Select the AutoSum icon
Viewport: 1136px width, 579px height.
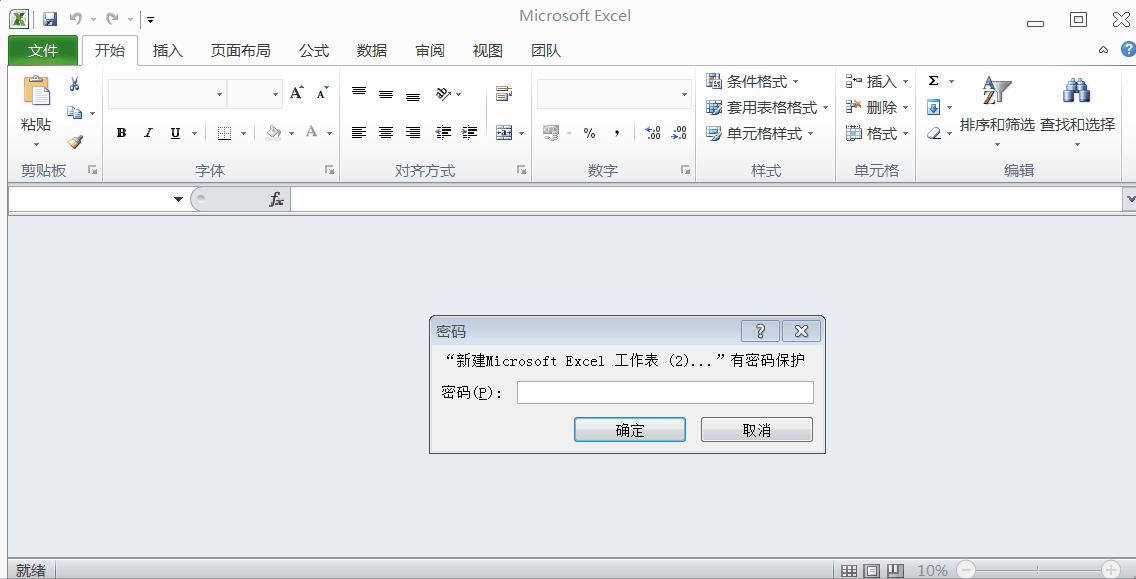(933, 81)
